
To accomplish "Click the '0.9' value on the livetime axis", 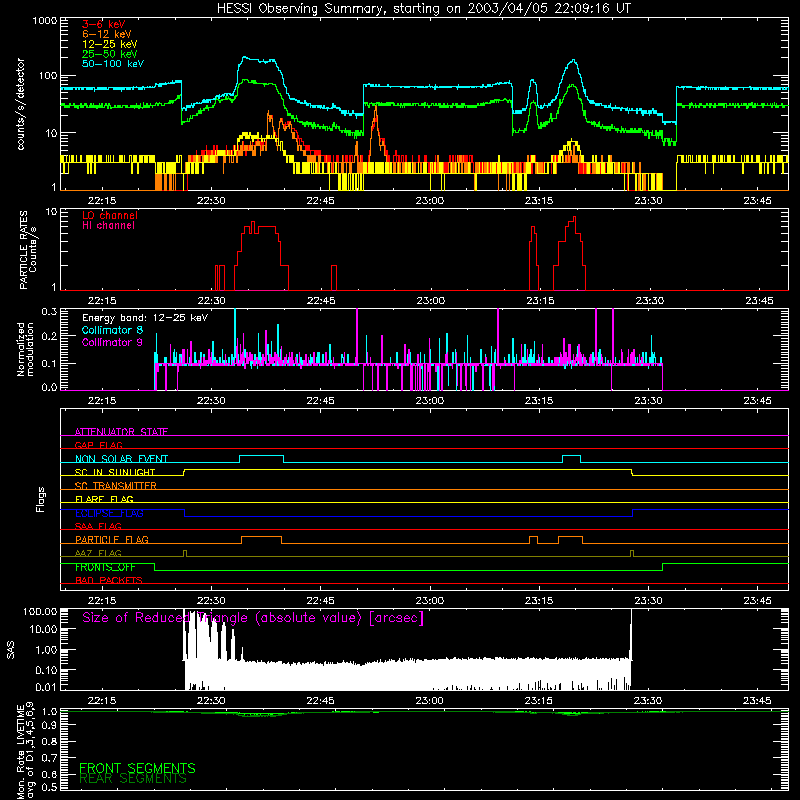I will tap(49, 725).
